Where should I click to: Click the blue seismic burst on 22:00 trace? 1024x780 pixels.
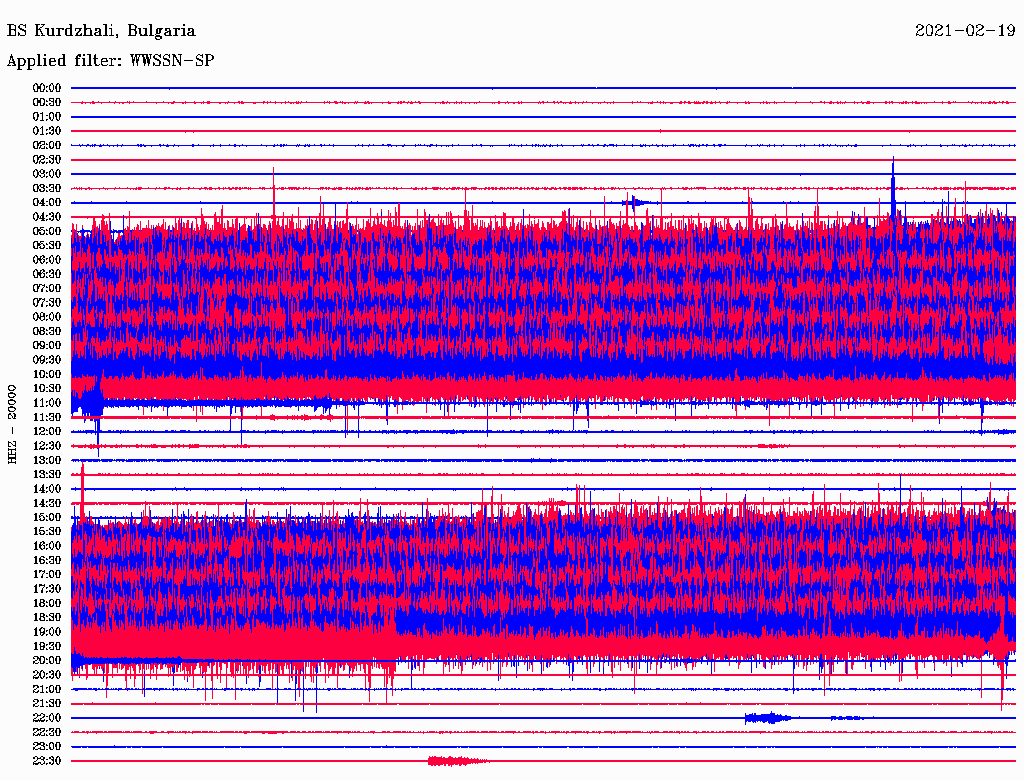767,717
